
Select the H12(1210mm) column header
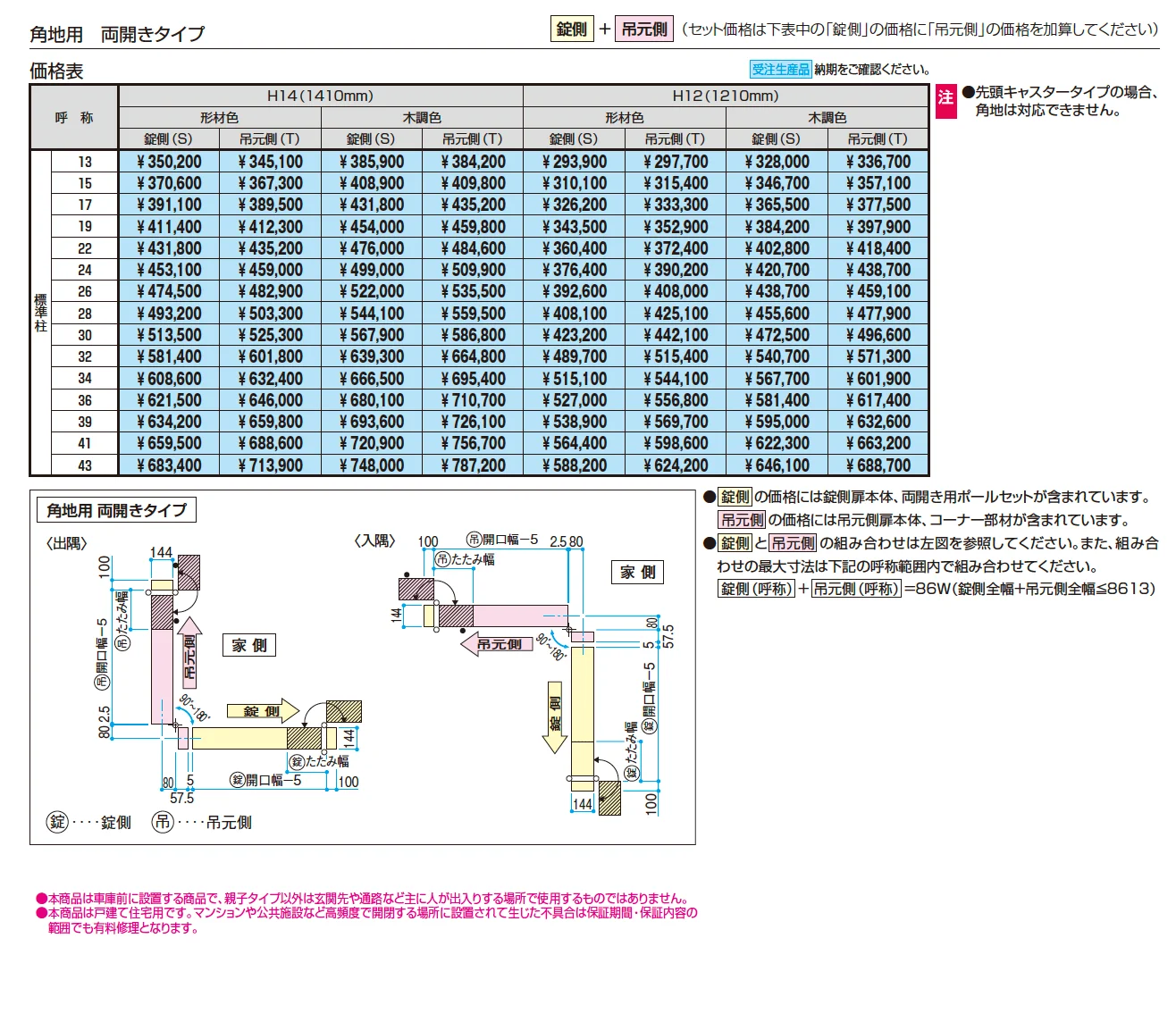coord(726,96)
